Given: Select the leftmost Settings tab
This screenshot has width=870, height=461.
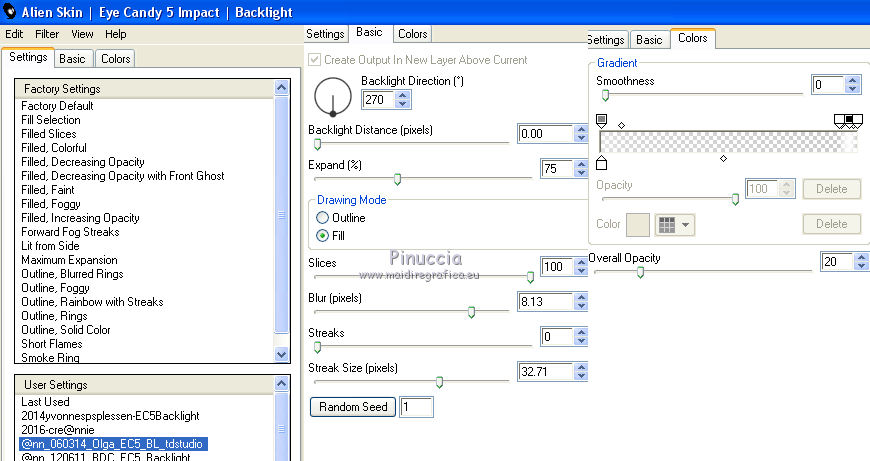Looking at the screenshot, I should (x=28, y=57).
